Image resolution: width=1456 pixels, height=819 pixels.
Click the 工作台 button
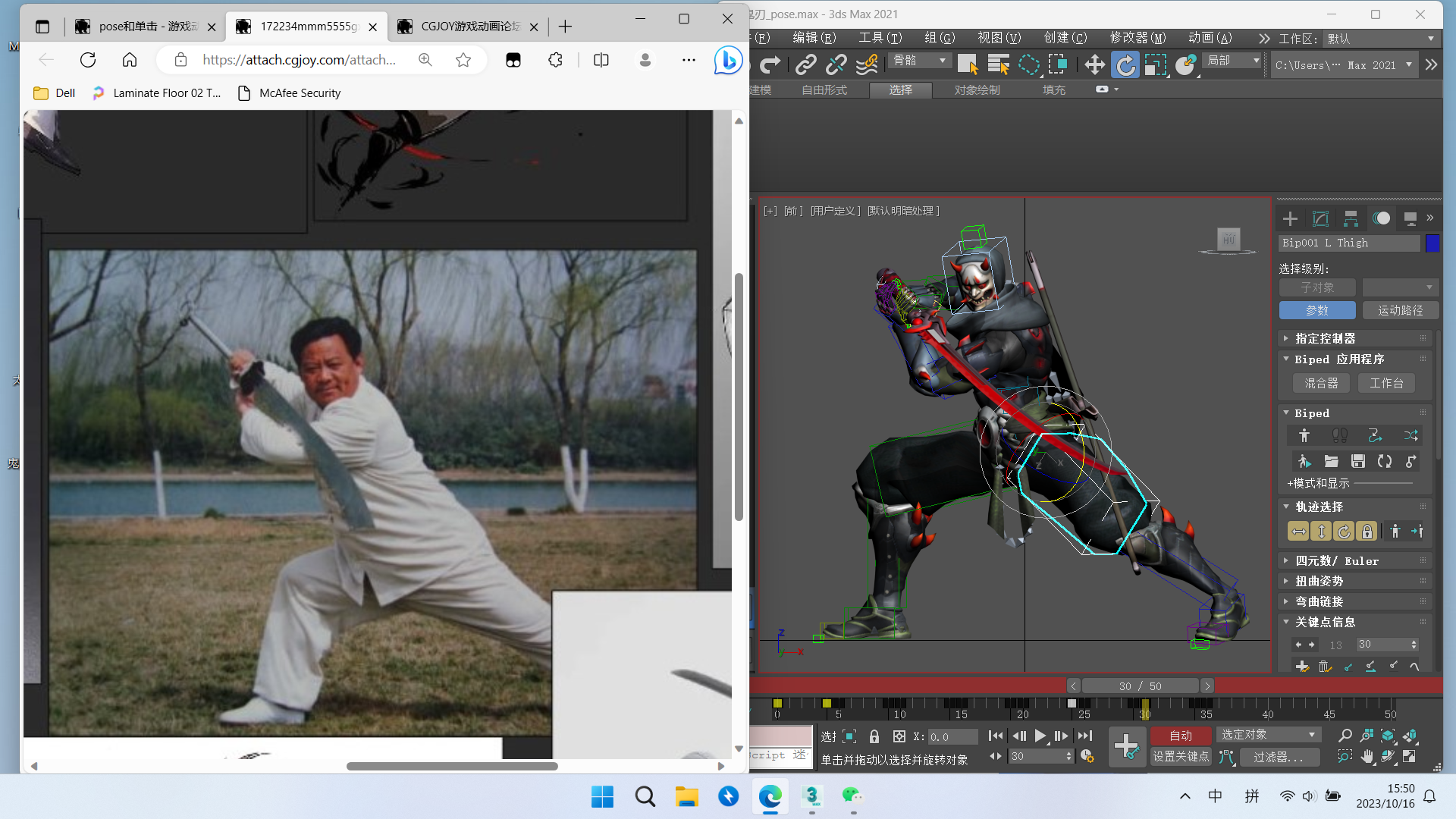[1386, 384]
